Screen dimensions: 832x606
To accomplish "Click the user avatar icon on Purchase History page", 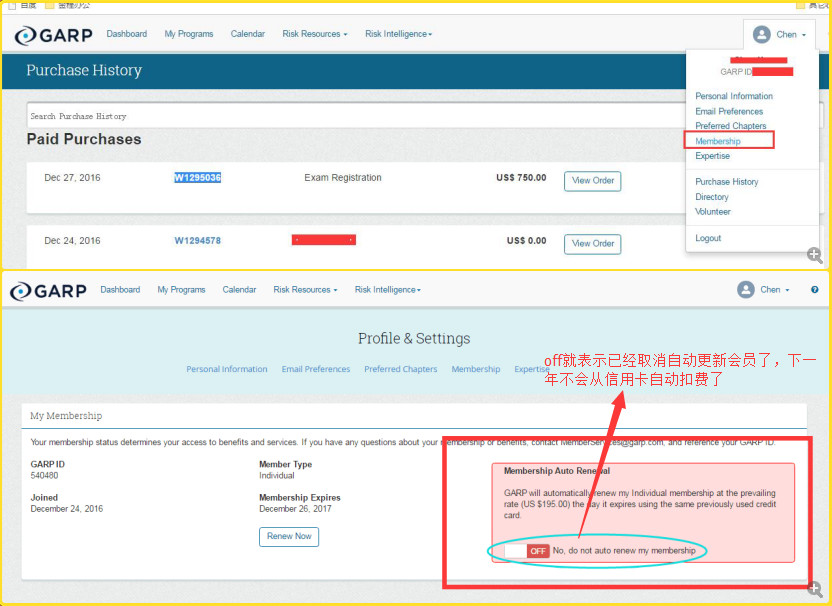I will point(761,34).
